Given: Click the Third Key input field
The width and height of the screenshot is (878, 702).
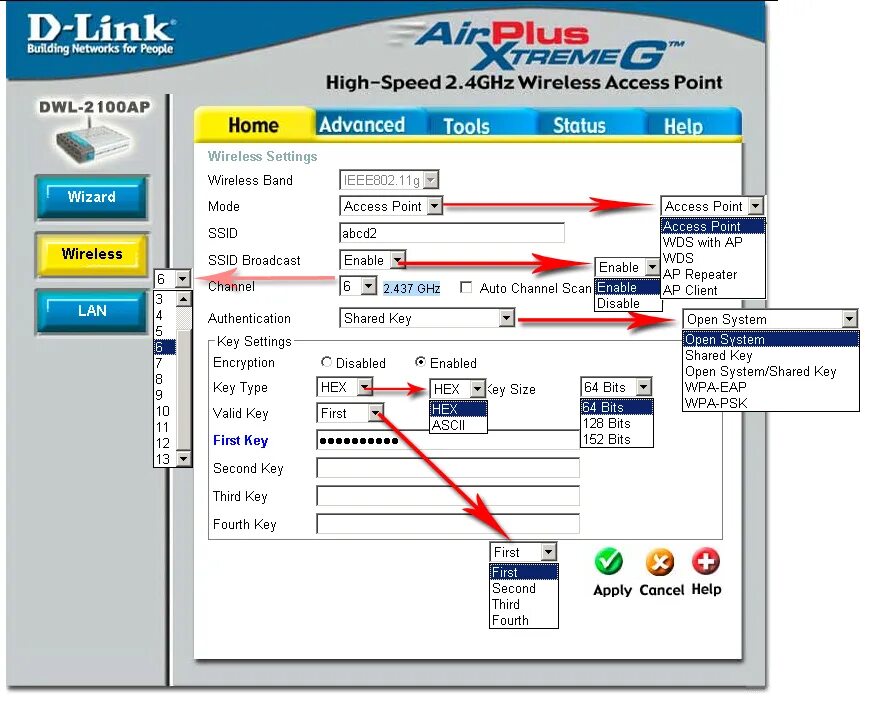Looking at the screenshot, I should click(x=448, y=496).
